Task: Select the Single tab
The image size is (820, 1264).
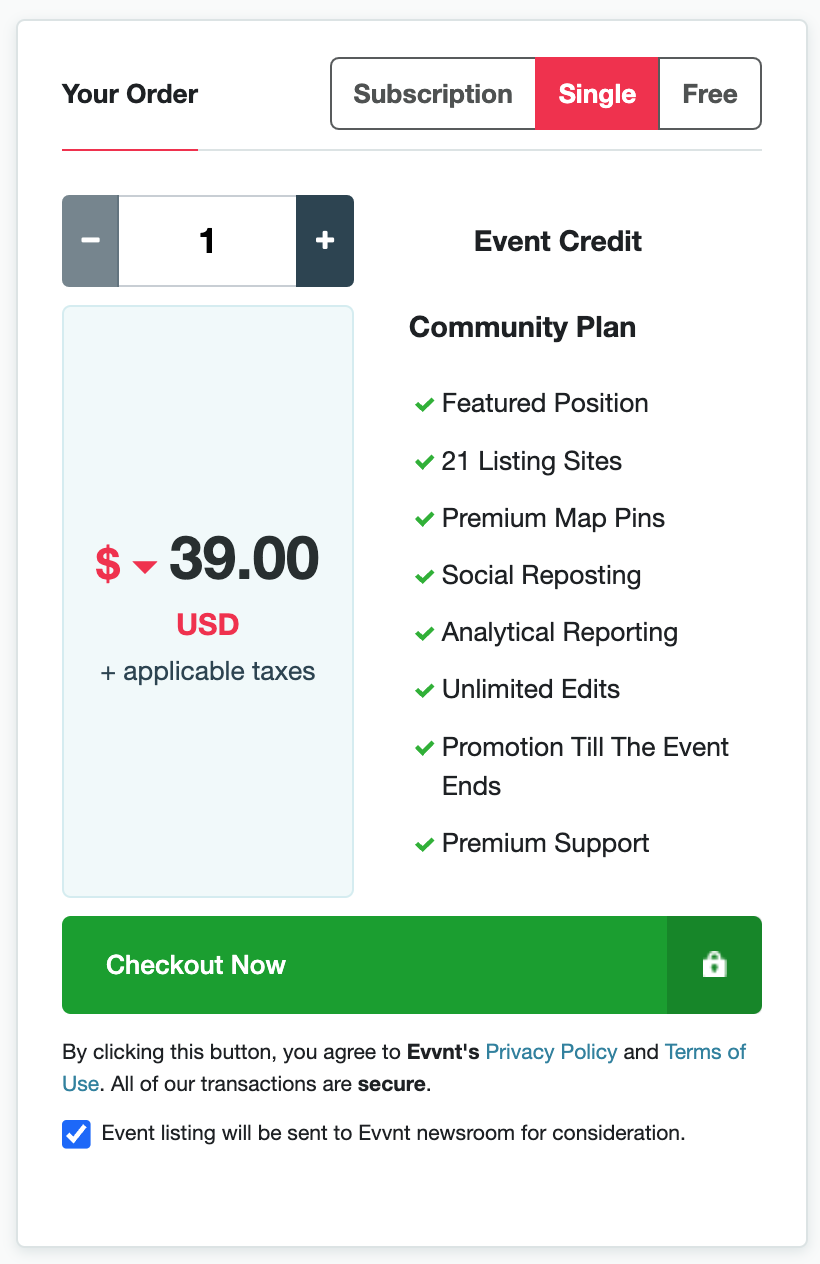Action: [x=597, y=94]
